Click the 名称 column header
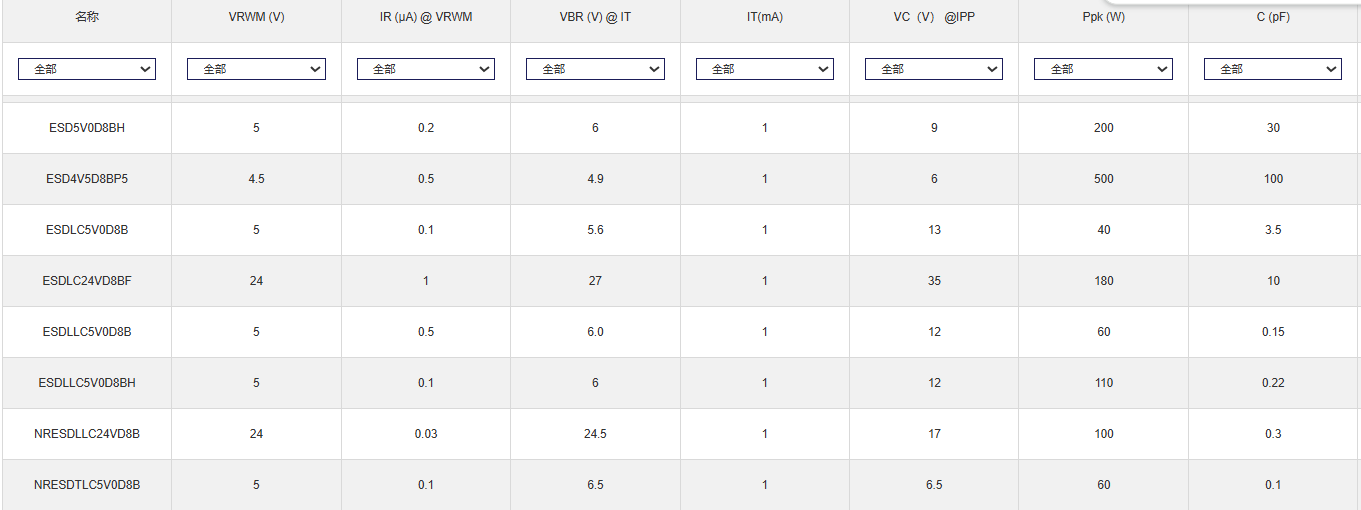This screenshot has height=510, width=1361. pos(87,17)
